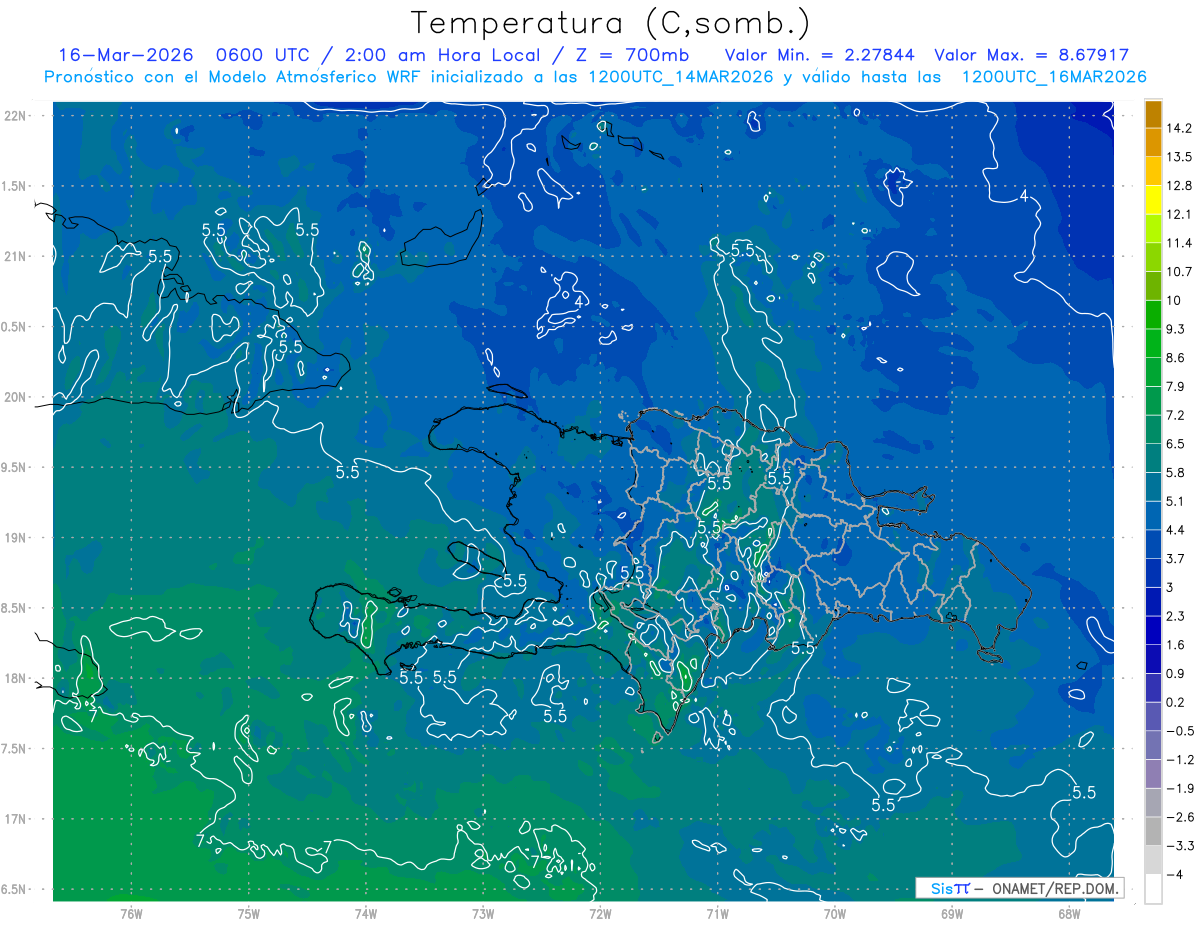The height and width of the screenshot is (927, 1200).
Task: Click the '73W' longitude axis label
Action: pos(483,914)
